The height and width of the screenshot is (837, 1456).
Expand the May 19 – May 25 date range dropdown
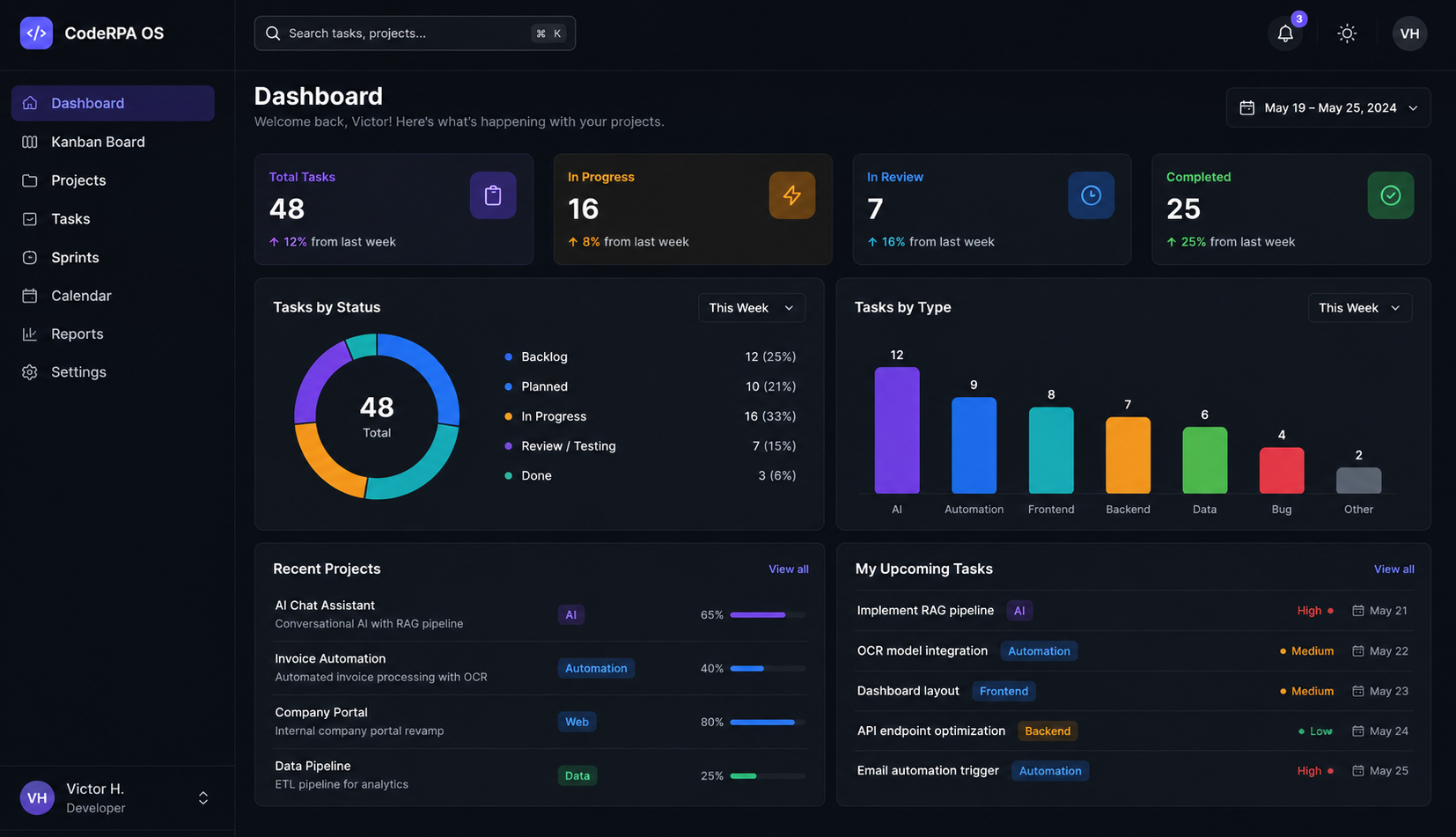coord(1328,107)
